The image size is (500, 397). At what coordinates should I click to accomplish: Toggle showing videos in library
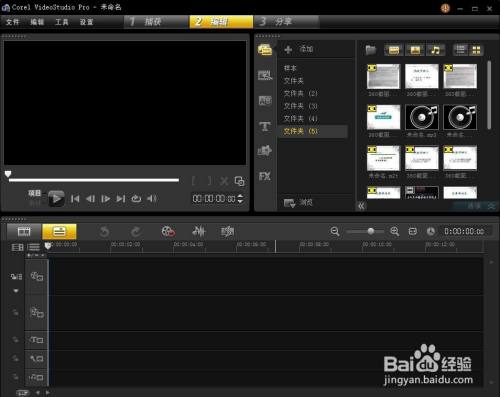tap(394, 50)
